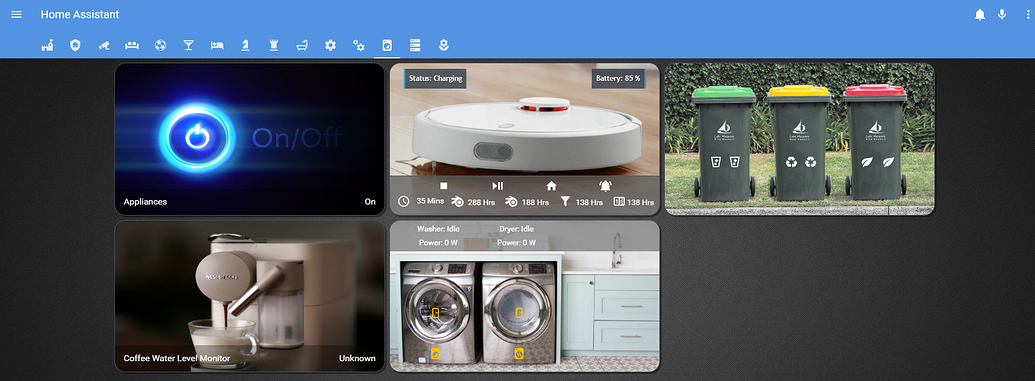
Task: Open the chess rook tab
Action: 273,45
